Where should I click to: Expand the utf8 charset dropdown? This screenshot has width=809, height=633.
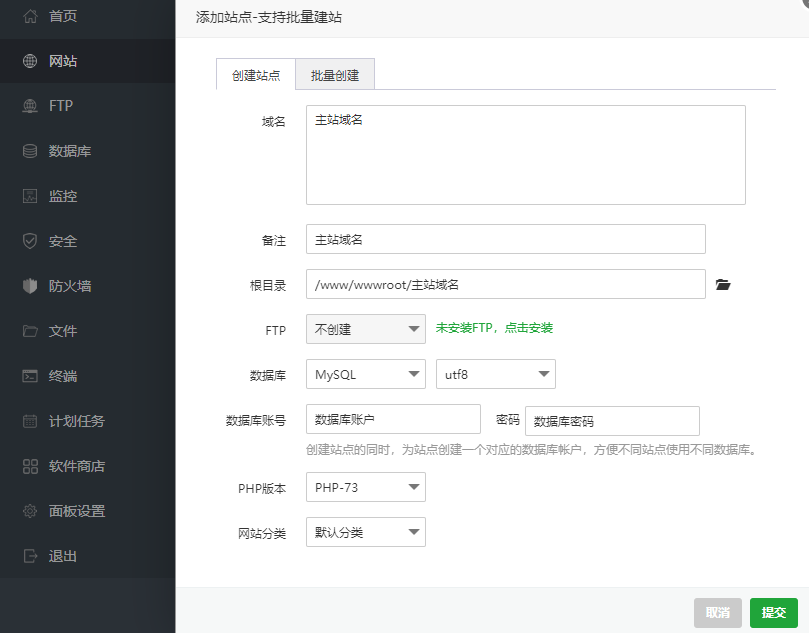tap(495, 374)
